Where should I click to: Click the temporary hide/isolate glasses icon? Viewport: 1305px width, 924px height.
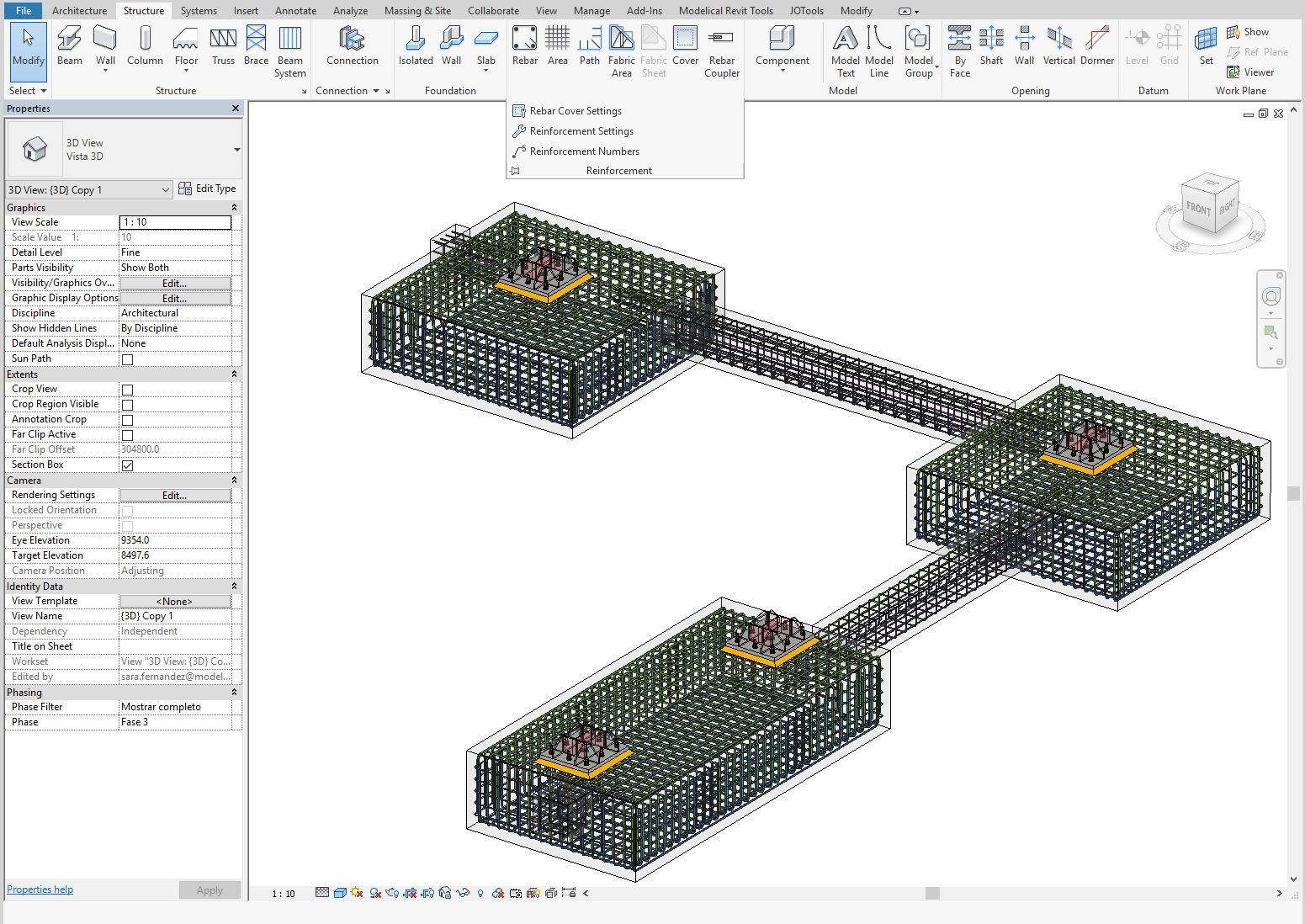(x=462, y=893)
